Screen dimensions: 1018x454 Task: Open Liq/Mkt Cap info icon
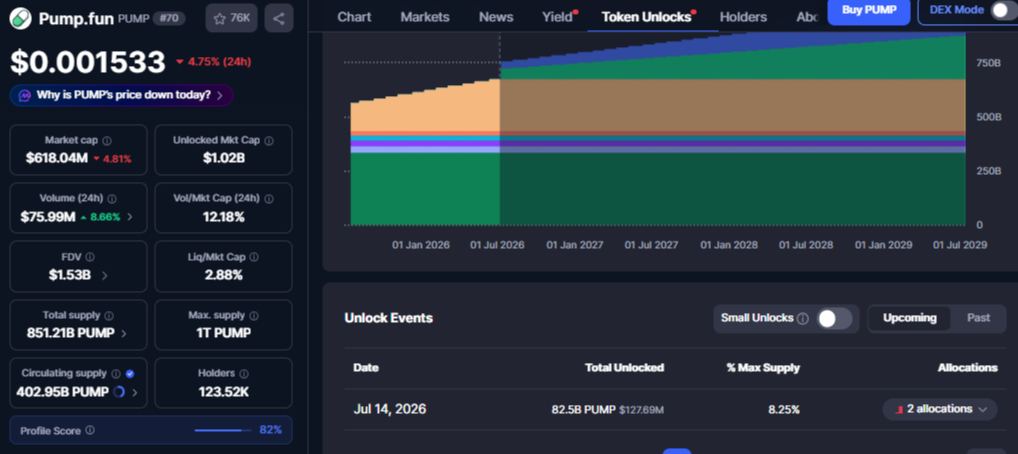pyautogui.click(x=254, y=257)
